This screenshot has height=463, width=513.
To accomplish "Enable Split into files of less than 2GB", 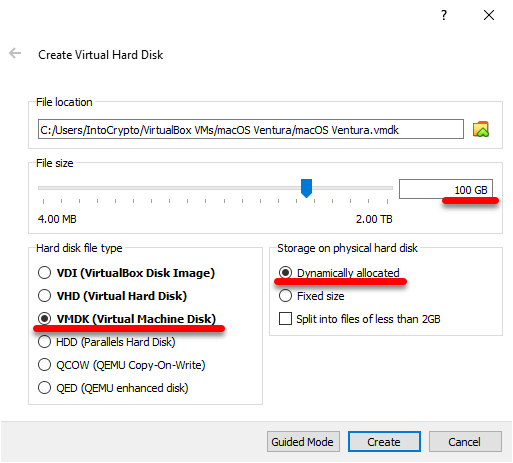I will coord(360,319).
